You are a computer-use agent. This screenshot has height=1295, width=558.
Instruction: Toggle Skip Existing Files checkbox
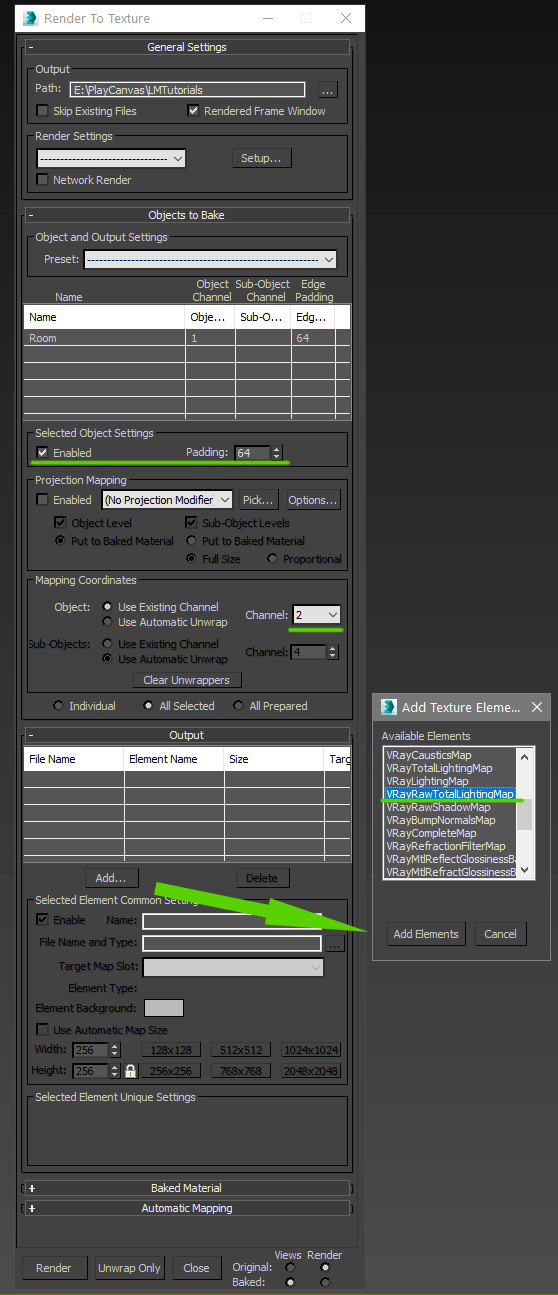pos(43,111)
